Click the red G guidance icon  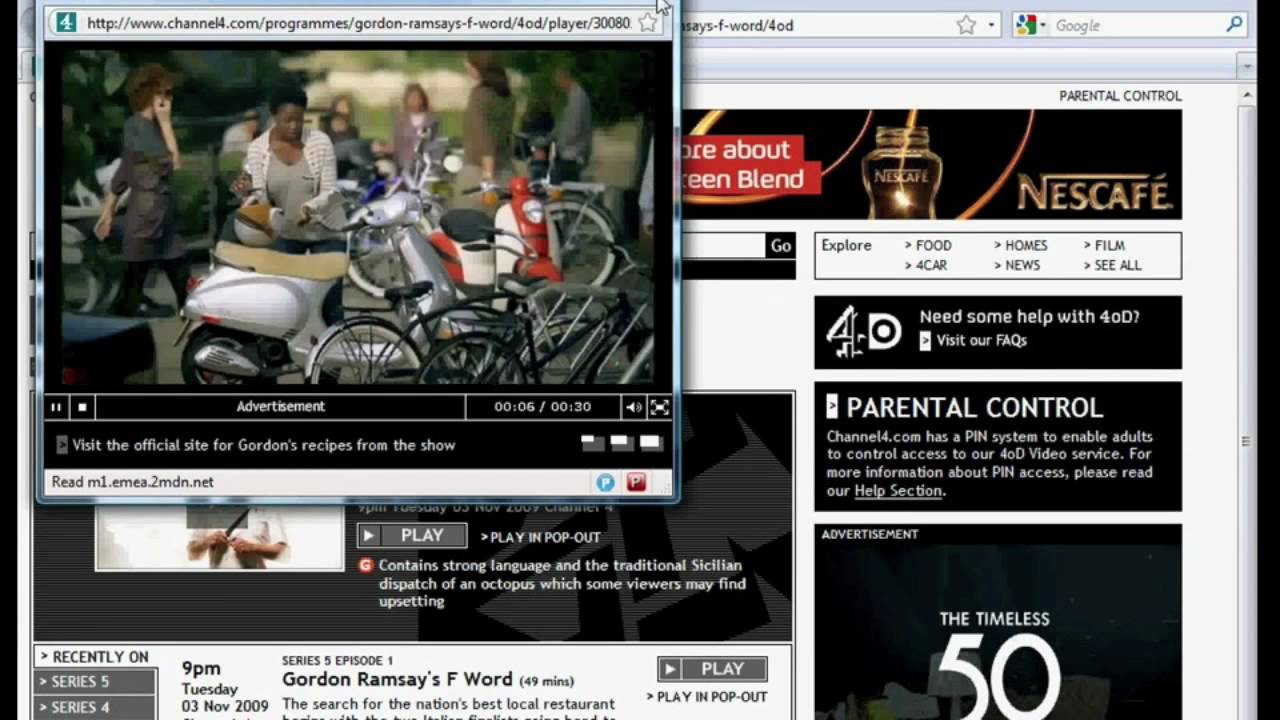[x=366, y=565]
